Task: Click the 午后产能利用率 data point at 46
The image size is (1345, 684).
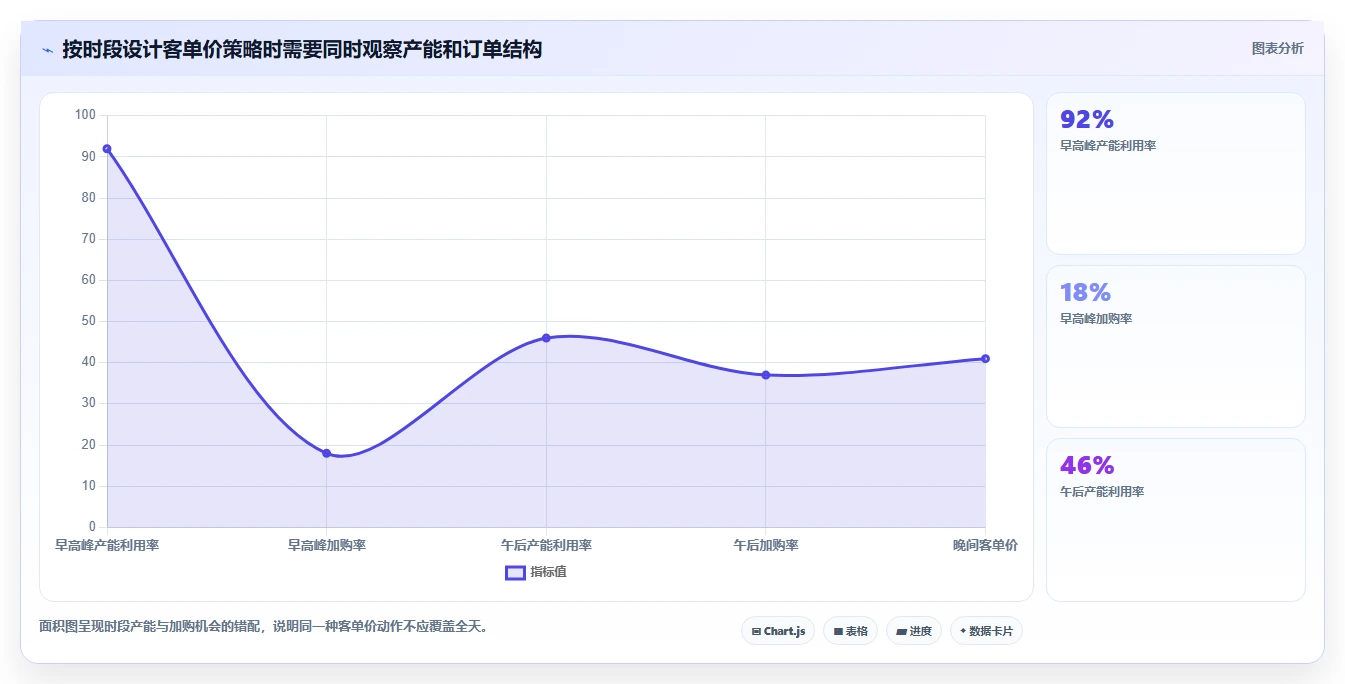Action: point(546,338)
